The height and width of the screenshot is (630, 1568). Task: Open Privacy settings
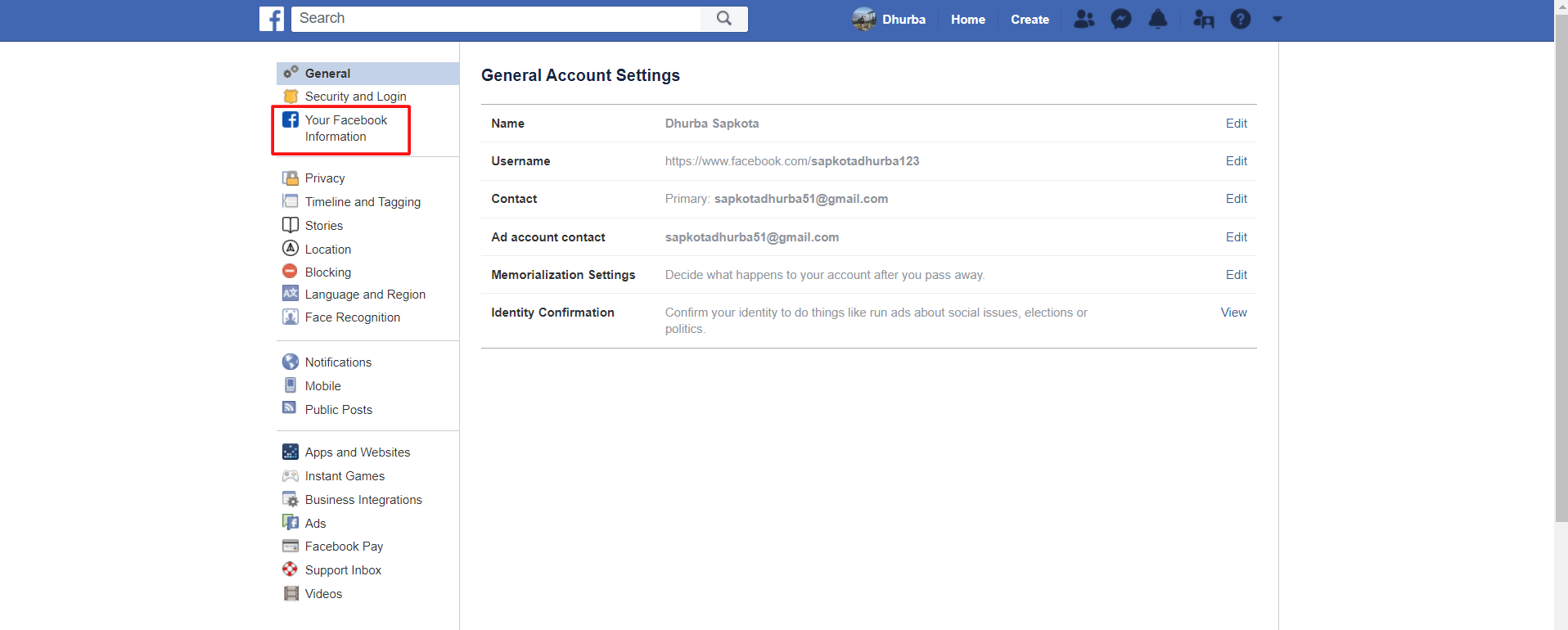[x=325, y=178]
